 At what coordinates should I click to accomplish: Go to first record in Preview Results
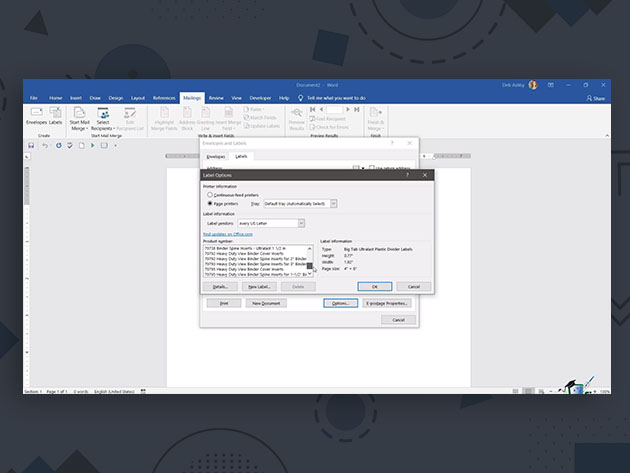[x=313, y=109]
